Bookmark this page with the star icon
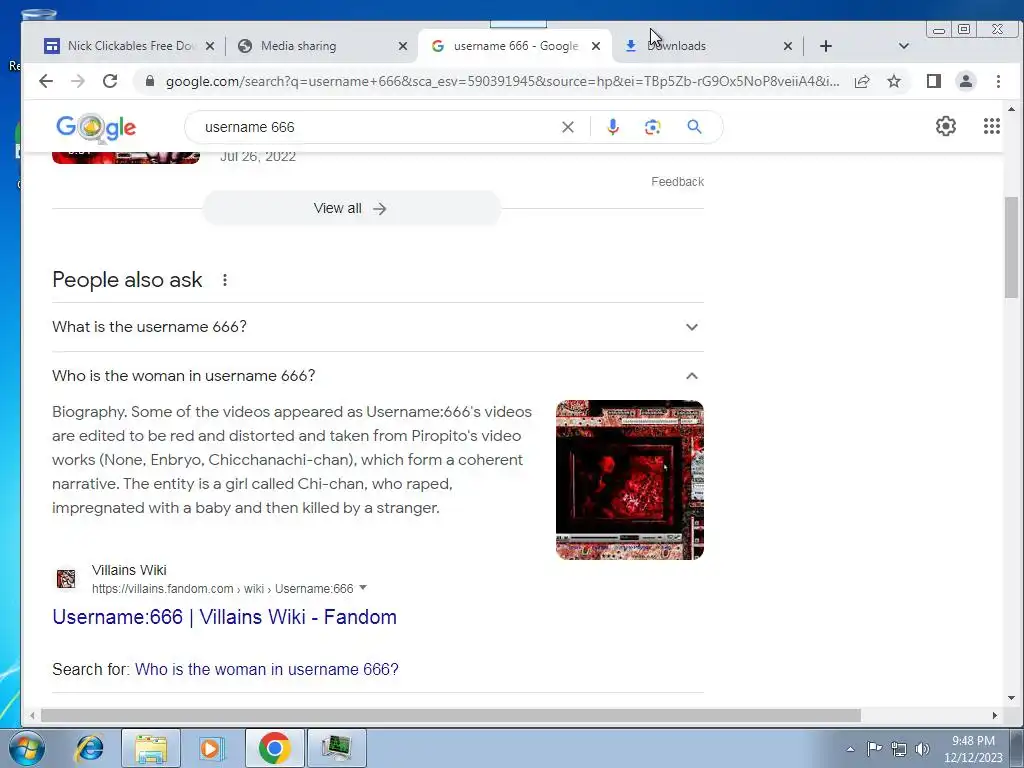Screen dimensions: 1024x768 click(894, 81)
